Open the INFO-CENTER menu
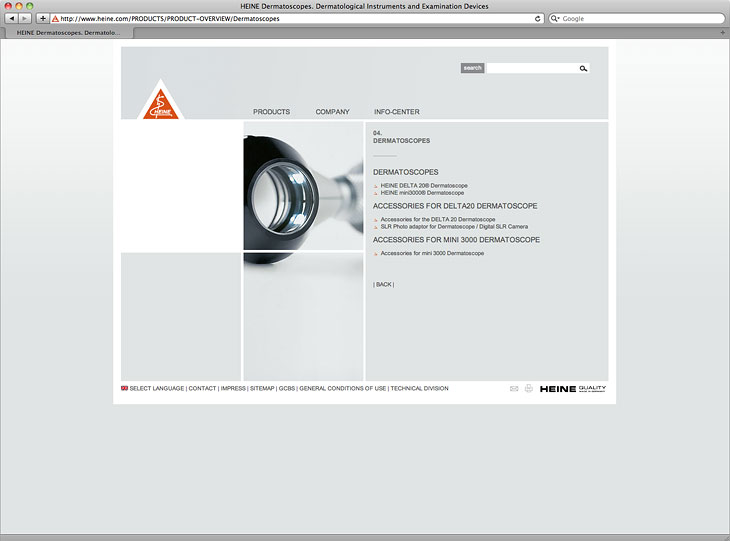The width and height of the screenshot is (730, 541). tap(397, 112)
